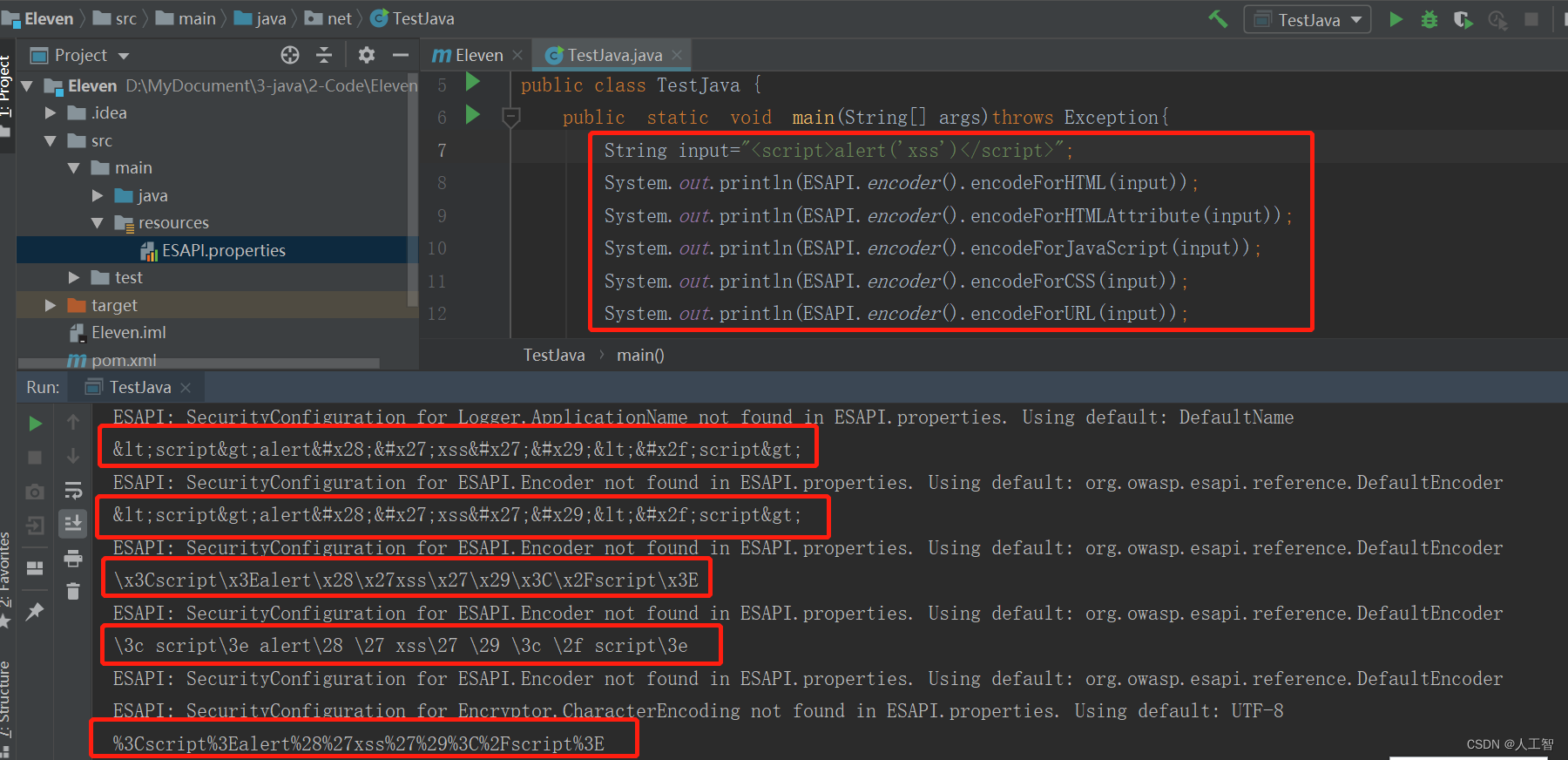This screenshot has width=1568, height=760.
Task: Click main in navigation bar
Action: pyautogui.click(x=186, y=18)
